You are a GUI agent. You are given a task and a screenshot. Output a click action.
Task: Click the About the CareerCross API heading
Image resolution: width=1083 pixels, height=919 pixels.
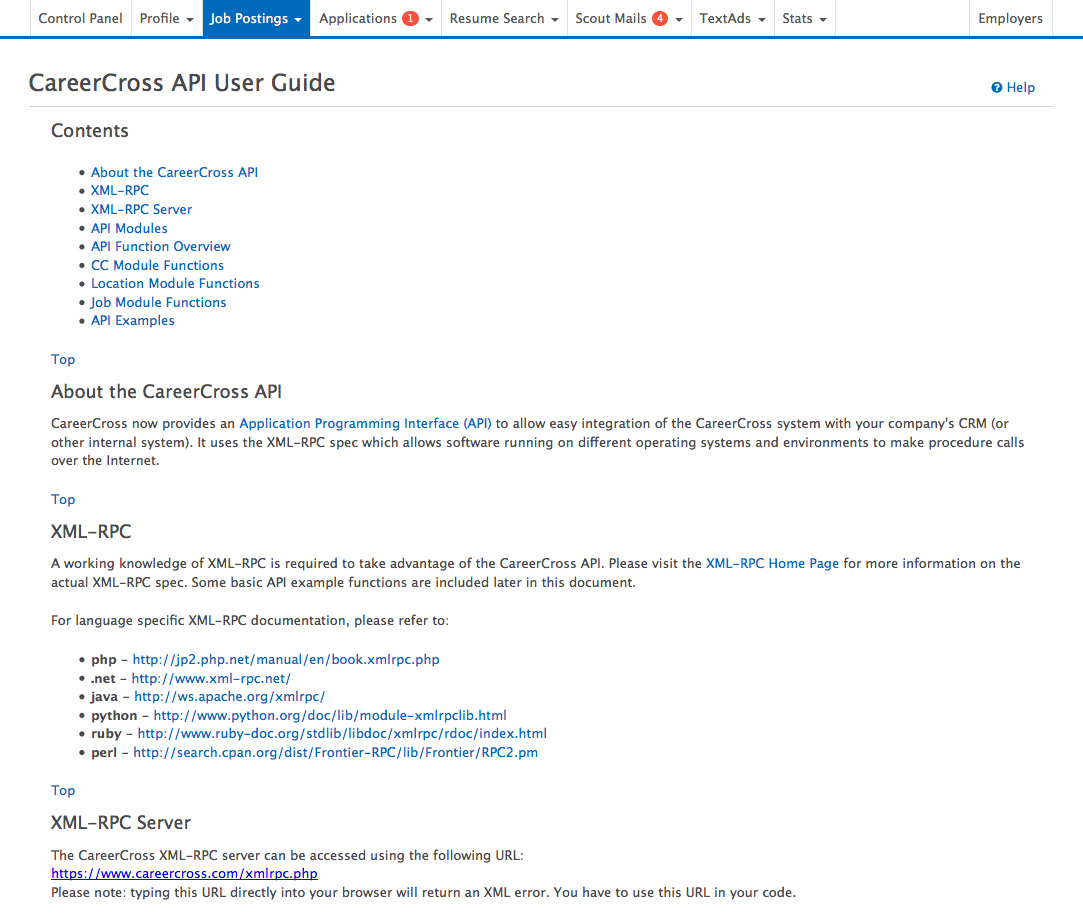166,391
